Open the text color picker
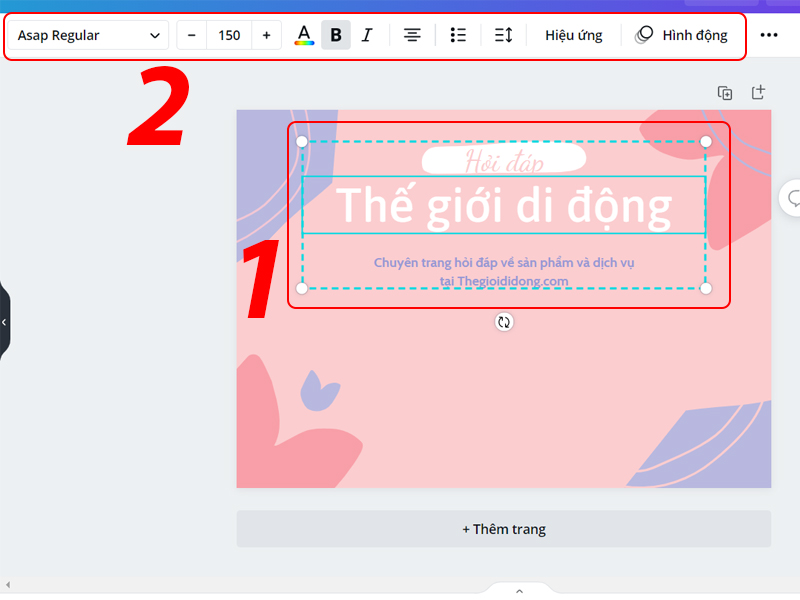Image resolution: width=800 pixels, height=600 pixels. click(x=304, y=35)
